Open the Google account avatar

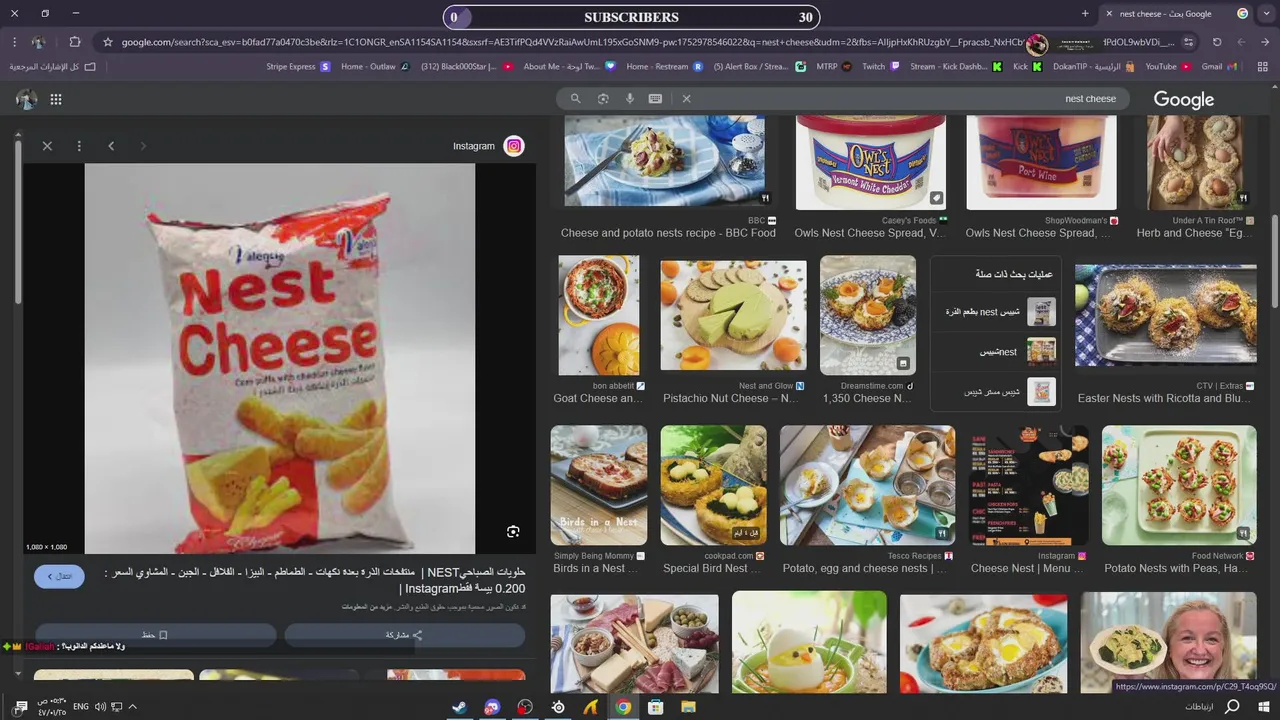tap(27, 99)
